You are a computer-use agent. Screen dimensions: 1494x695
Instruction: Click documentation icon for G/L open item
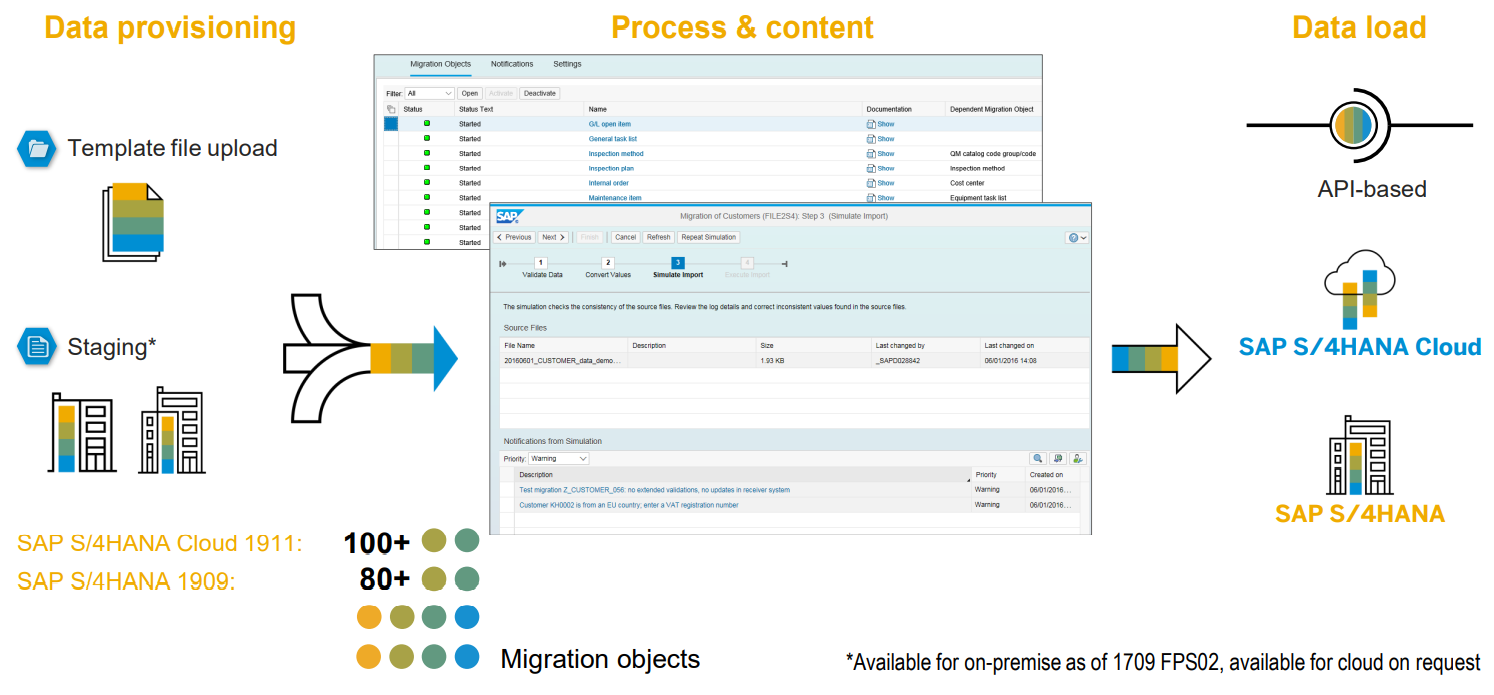(x=871, y=124)
